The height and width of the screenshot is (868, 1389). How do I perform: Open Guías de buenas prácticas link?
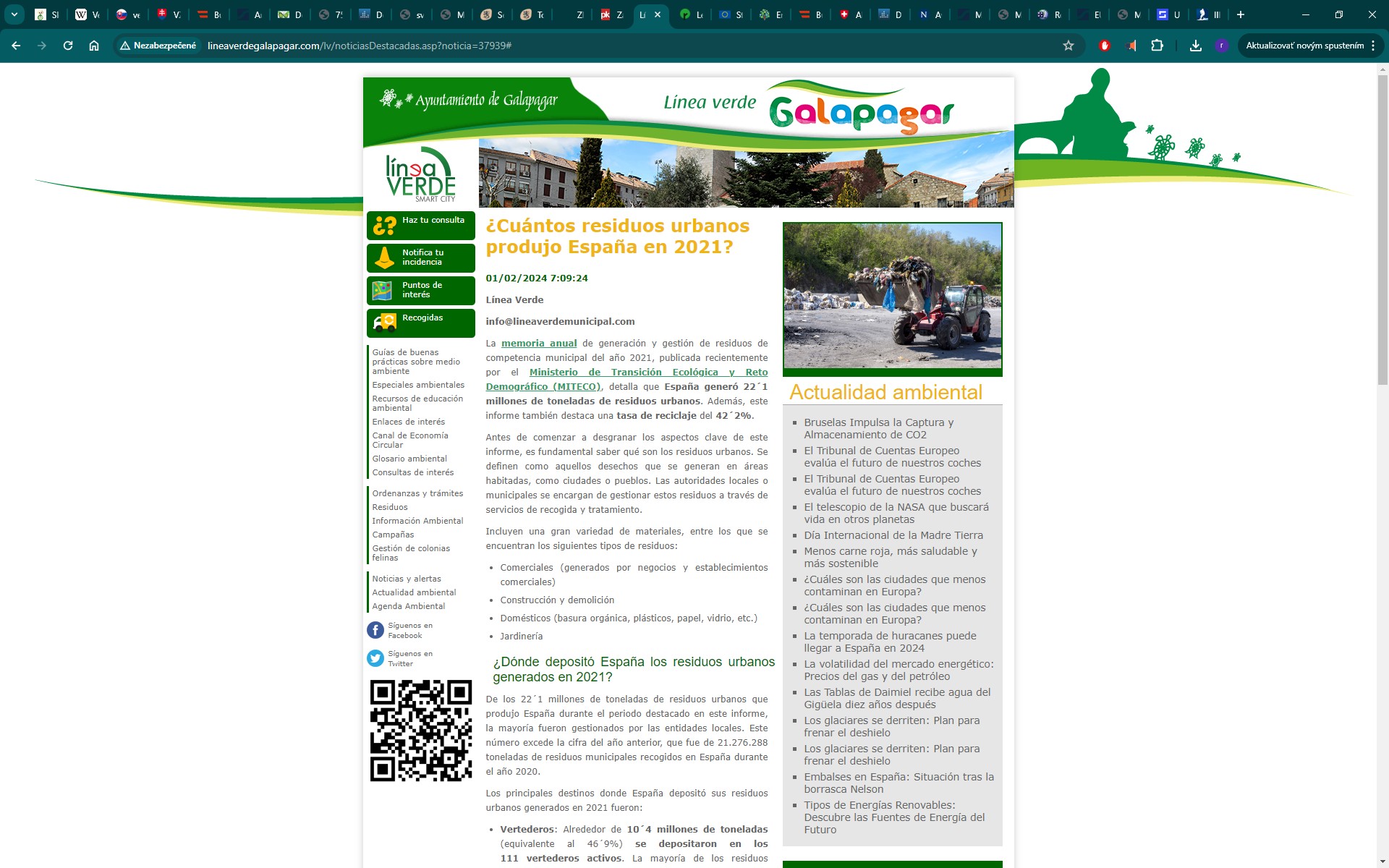(x=416, y=362)
